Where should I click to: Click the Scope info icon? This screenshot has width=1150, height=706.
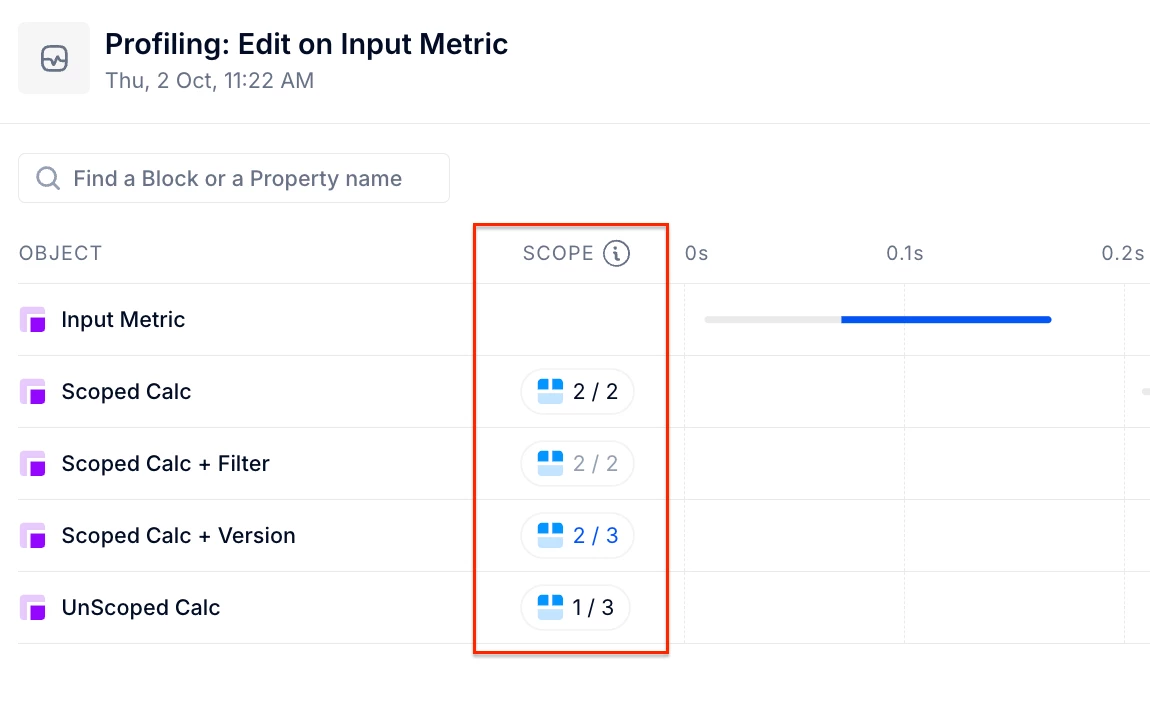(x=617, y=254)
